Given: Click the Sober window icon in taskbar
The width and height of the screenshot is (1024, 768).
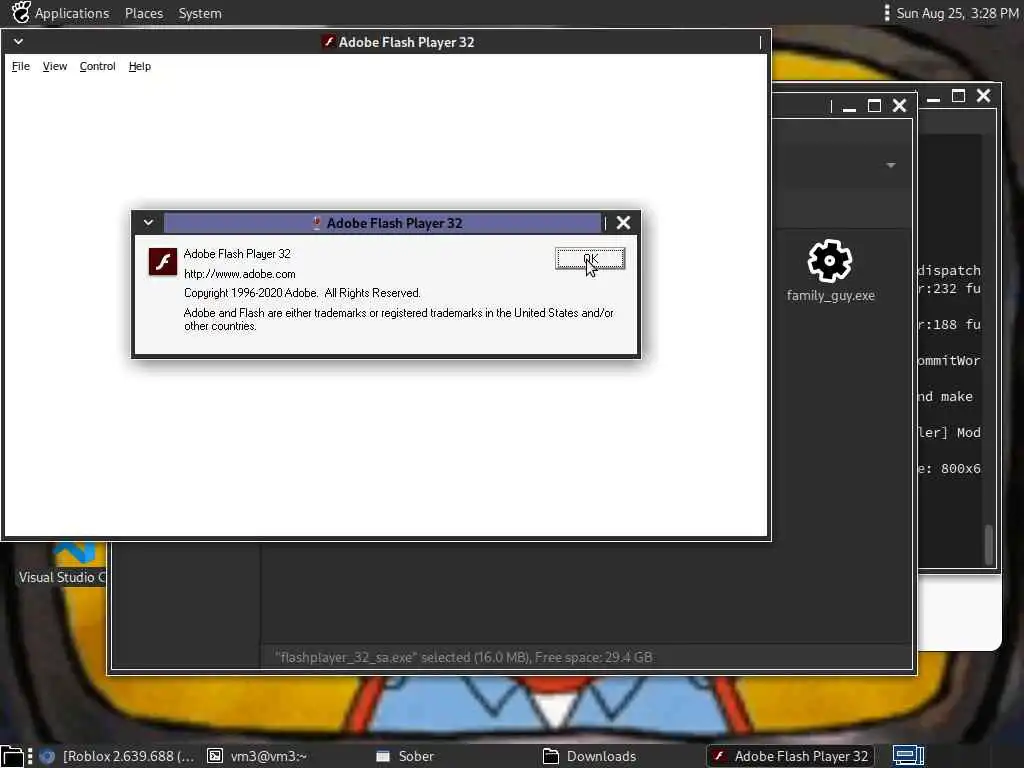Looking at the screenshot, I should [x=383, y=756].
